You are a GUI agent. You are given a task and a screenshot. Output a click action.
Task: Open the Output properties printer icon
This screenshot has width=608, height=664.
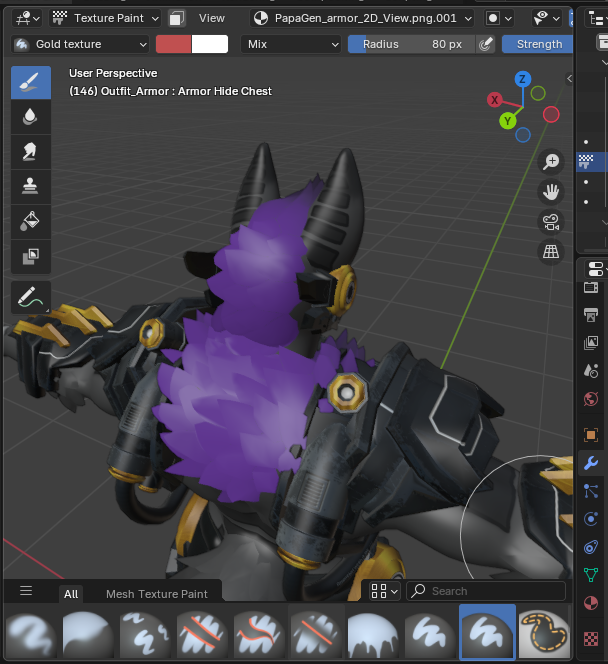(591, 315)
